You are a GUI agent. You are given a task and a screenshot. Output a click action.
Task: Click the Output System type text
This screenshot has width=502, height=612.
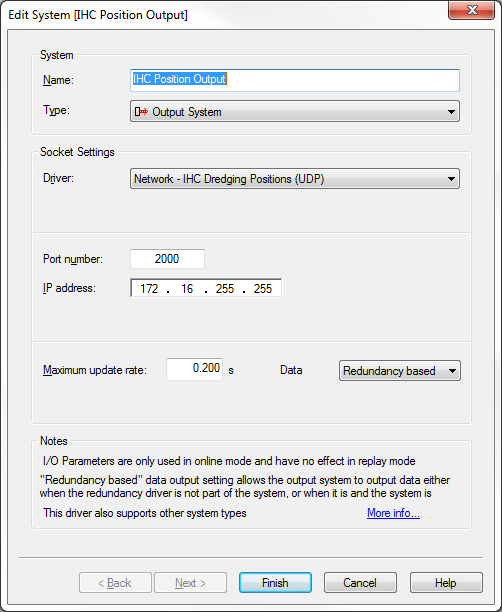tap(187, 112)
